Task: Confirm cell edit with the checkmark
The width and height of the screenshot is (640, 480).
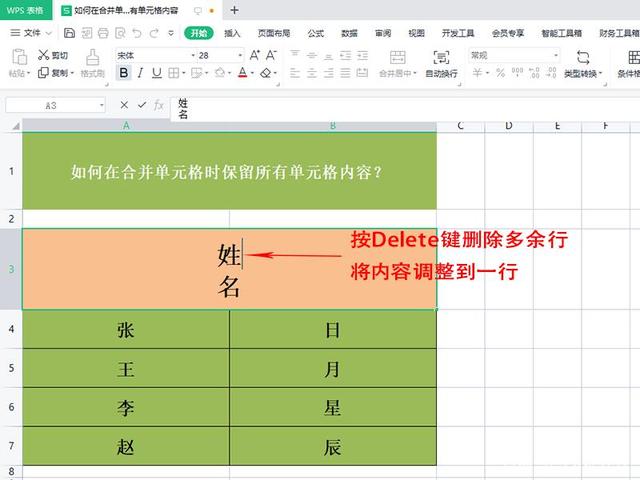Action: 142,105
